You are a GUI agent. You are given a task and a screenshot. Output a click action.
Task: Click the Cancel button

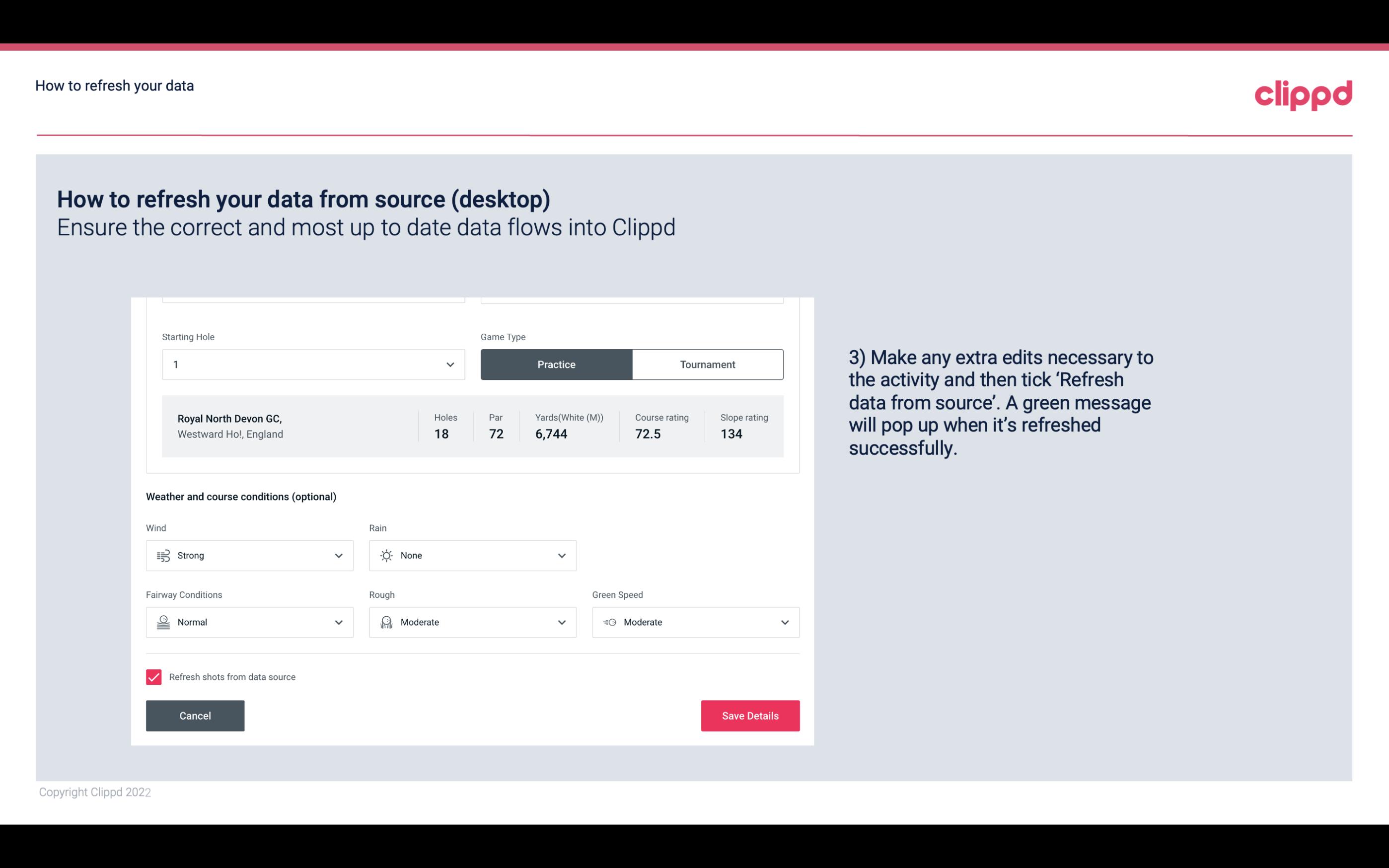point(194,715)
